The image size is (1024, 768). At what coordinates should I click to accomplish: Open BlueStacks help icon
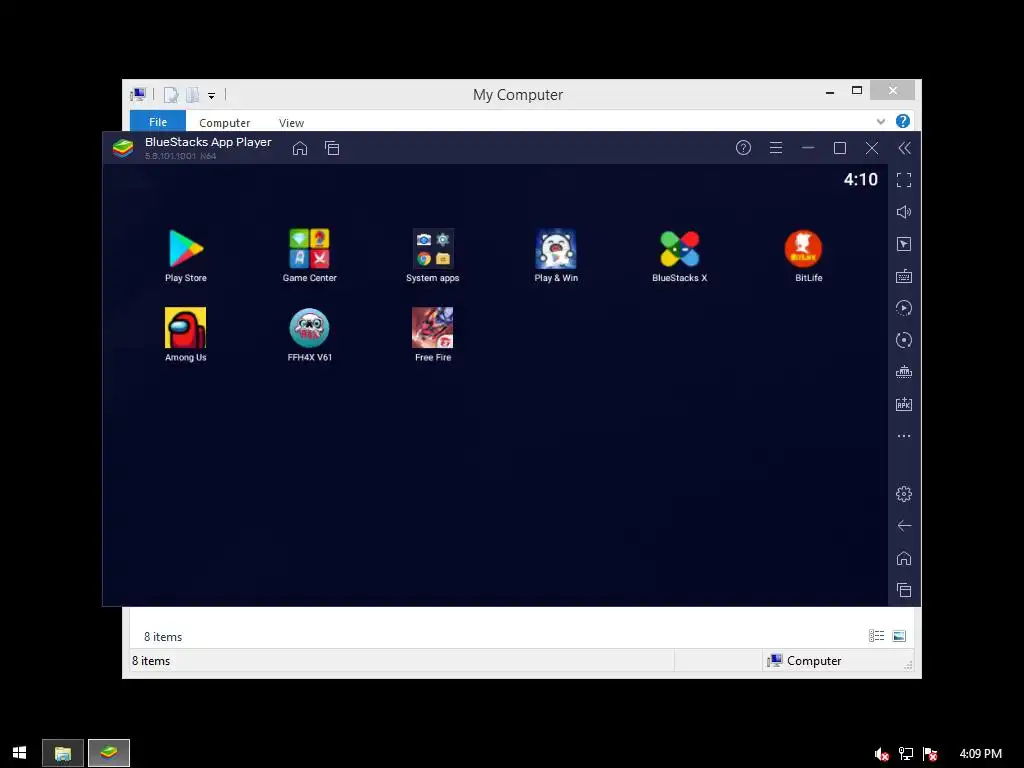(743, 148)
